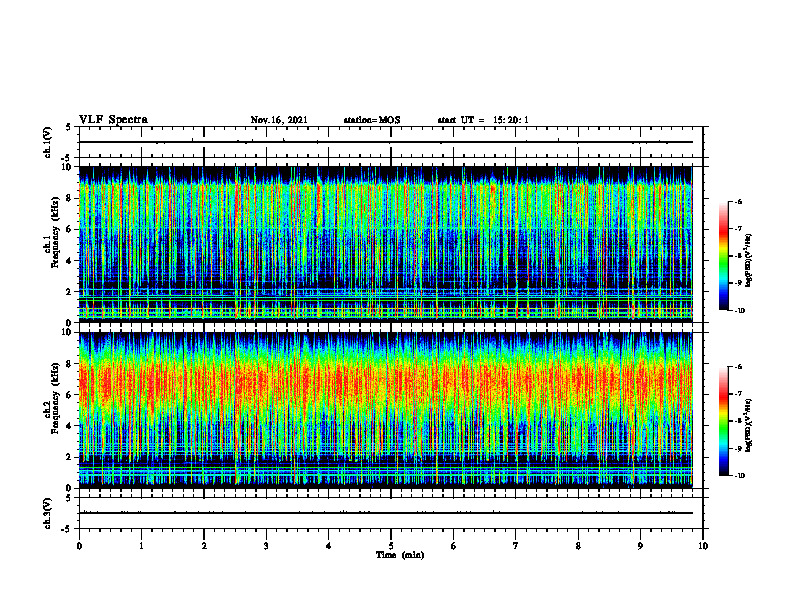Click the ch.2 colorbar 'log(PSD)' label
Screen dimensions: 792x612
749,426
